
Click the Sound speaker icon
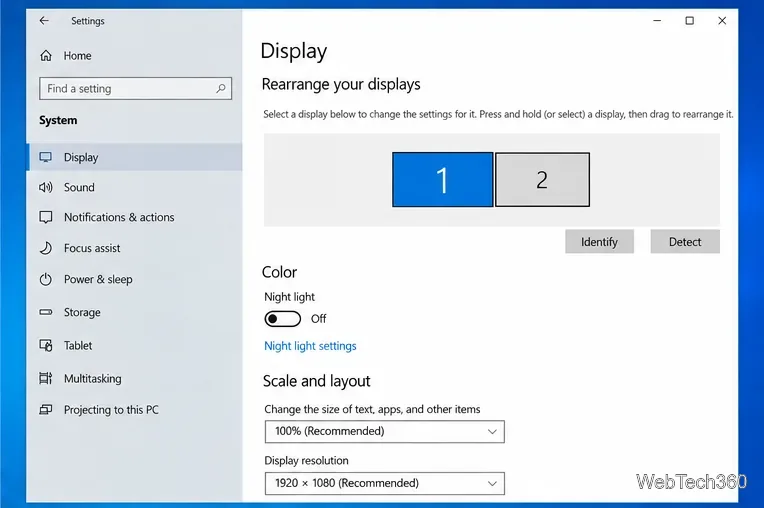[46, 187]
